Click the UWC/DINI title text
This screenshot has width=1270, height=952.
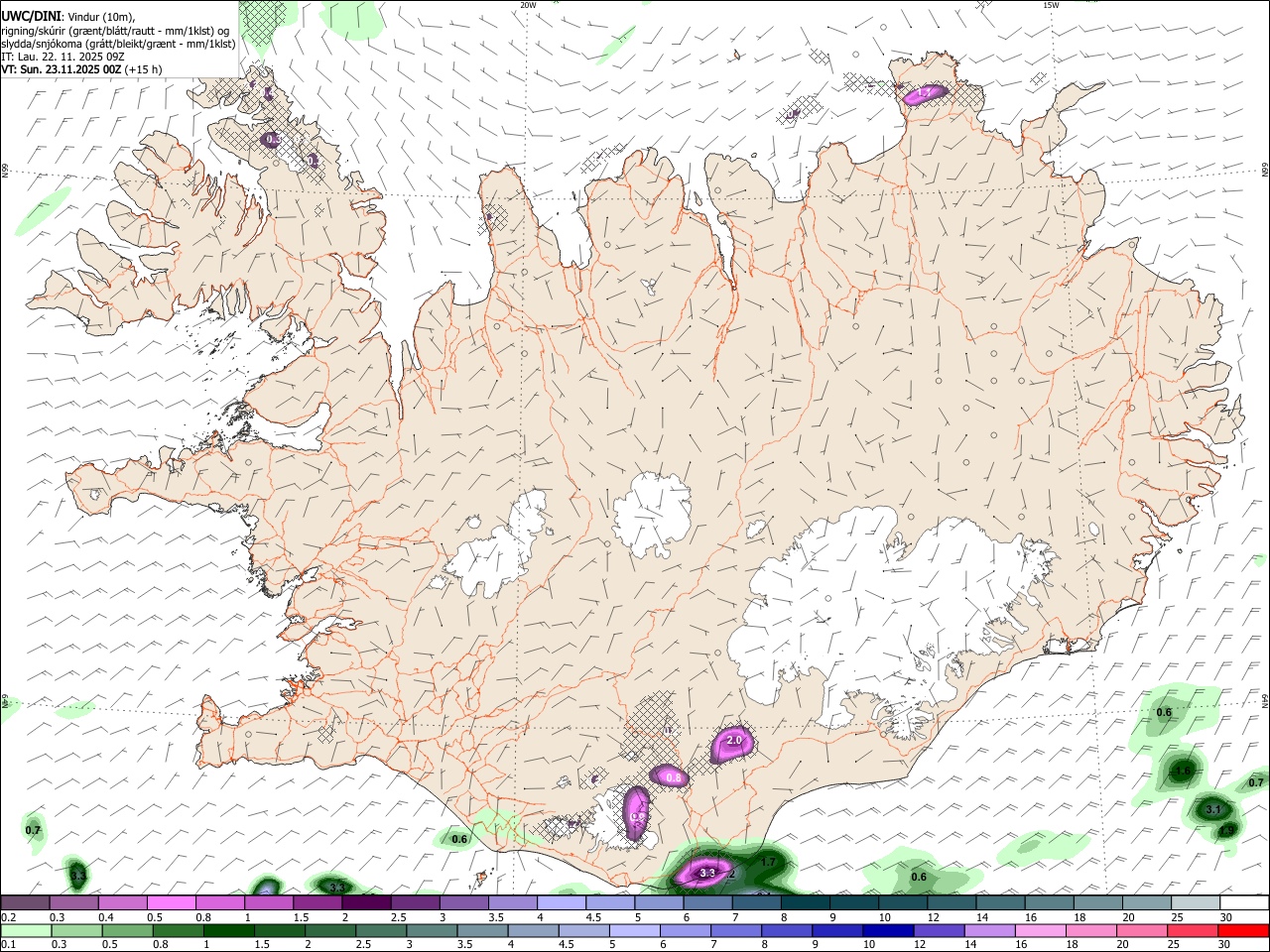(x=30, y=15)
